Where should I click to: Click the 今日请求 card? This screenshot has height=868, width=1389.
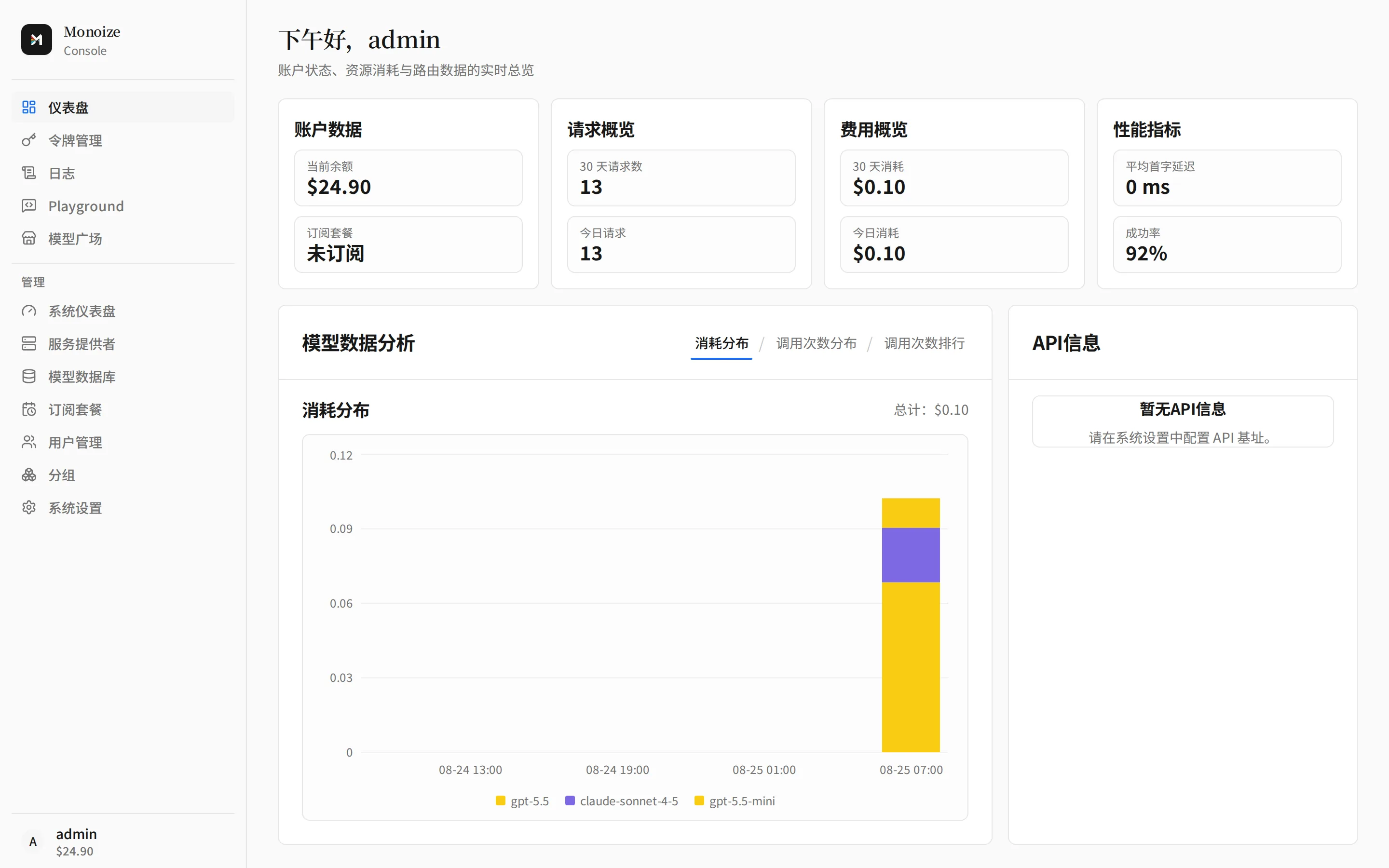tap(681, 244)
